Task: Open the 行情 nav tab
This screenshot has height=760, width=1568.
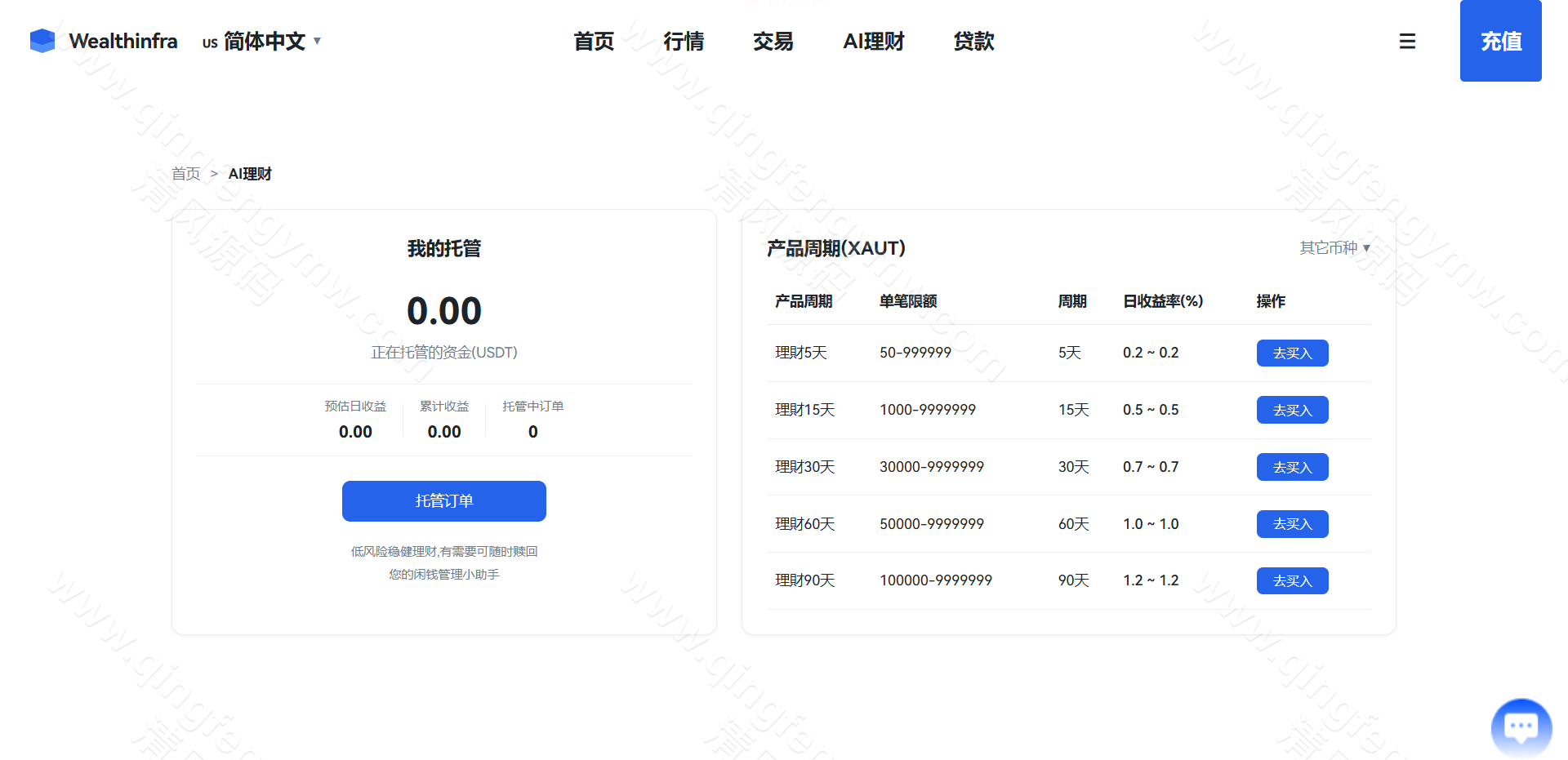Action: (684, 41)
